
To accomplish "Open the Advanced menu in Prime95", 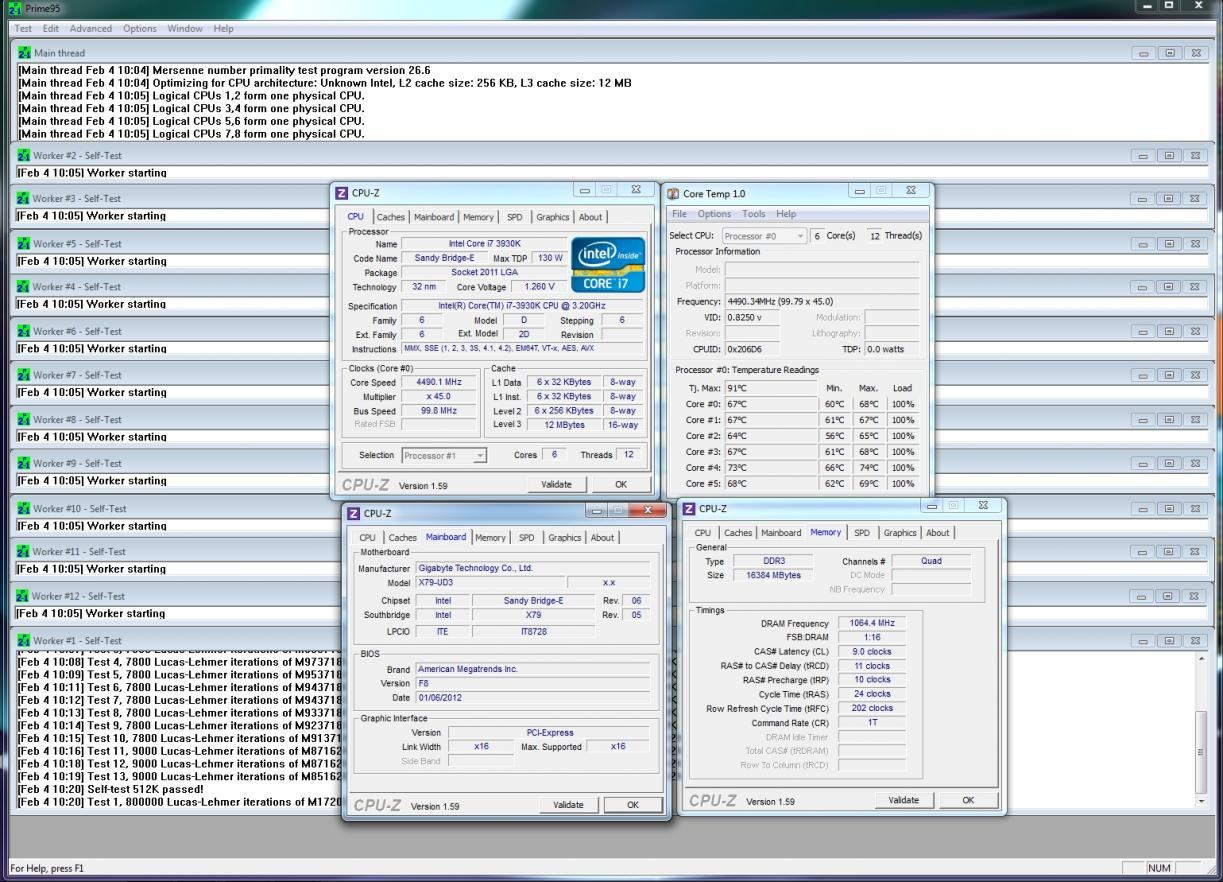I will 90,29.
